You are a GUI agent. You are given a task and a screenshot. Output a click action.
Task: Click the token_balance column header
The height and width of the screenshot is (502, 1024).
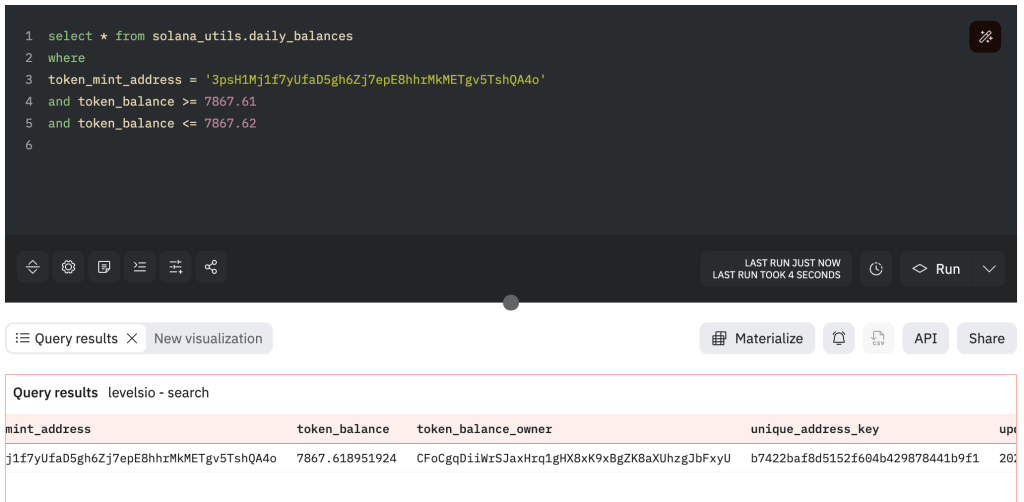(343, 429)
